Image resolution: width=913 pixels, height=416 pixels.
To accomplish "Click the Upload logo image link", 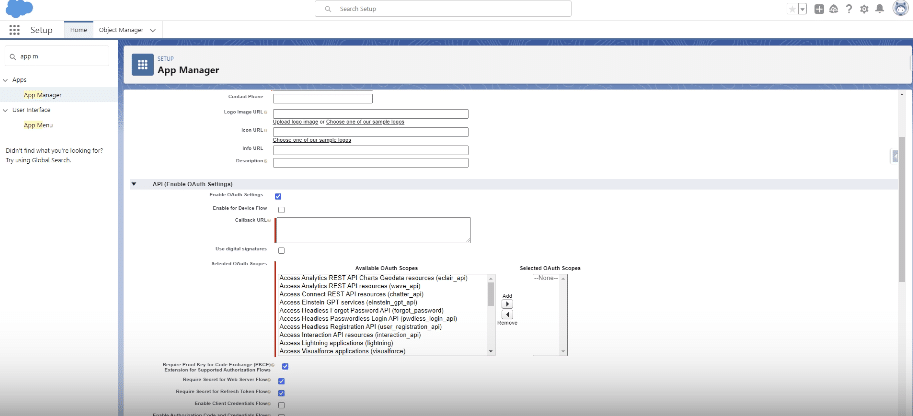I will coord(295,122).
